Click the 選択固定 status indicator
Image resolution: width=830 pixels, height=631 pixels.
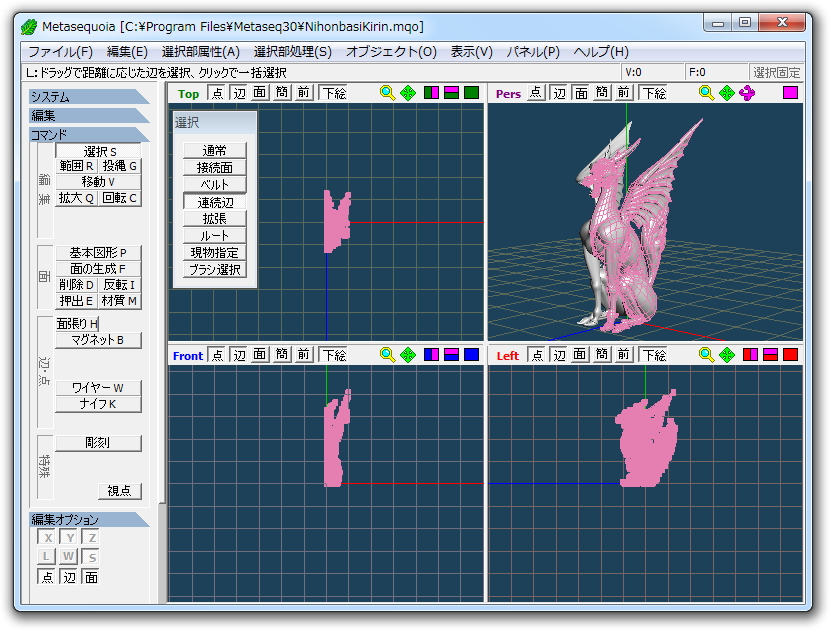click(777, 72)
